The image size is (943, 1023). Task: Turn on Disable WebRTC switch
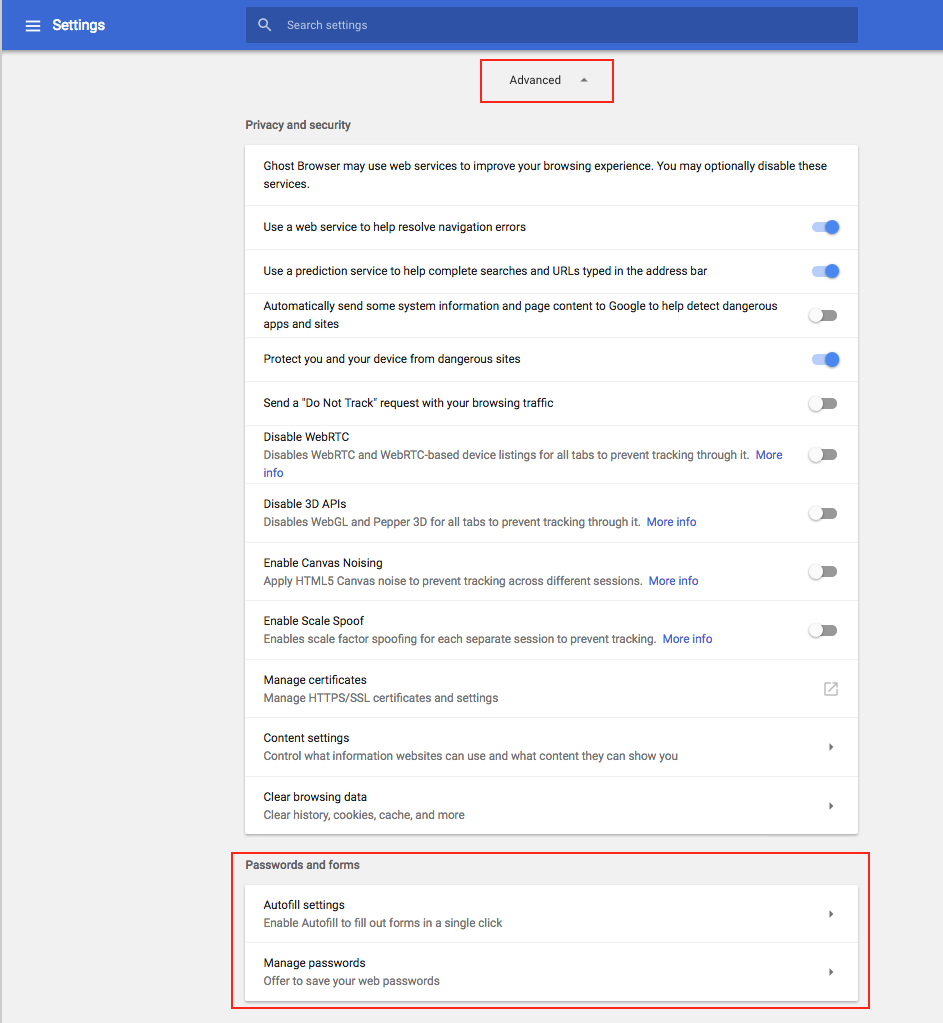point(823,454)
